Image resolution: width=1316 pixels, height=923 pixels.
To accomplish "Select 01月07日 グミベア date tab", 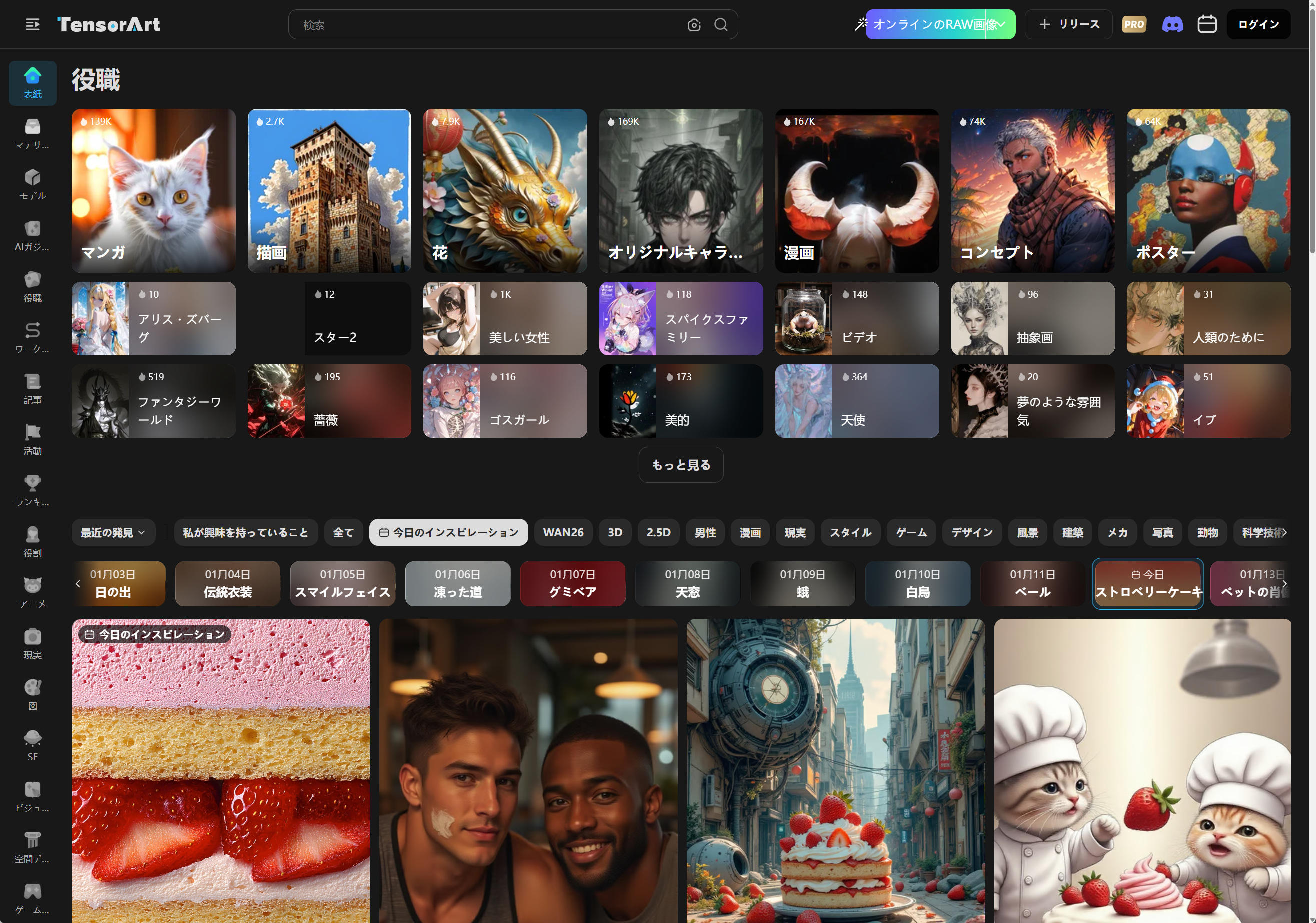I will click(572, 583).
